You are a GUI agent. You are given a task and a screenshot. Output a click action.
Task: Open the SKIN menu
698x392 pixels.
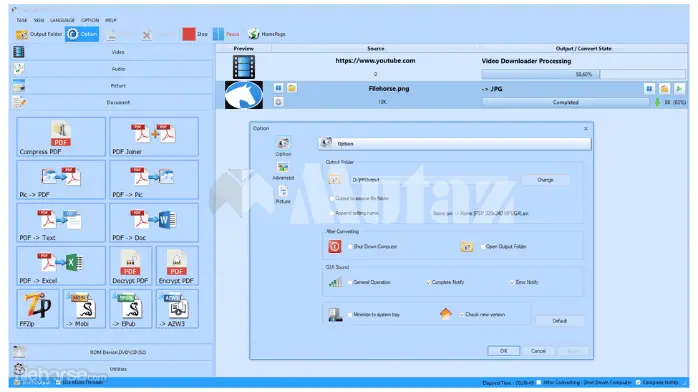[x=39, y=20]
